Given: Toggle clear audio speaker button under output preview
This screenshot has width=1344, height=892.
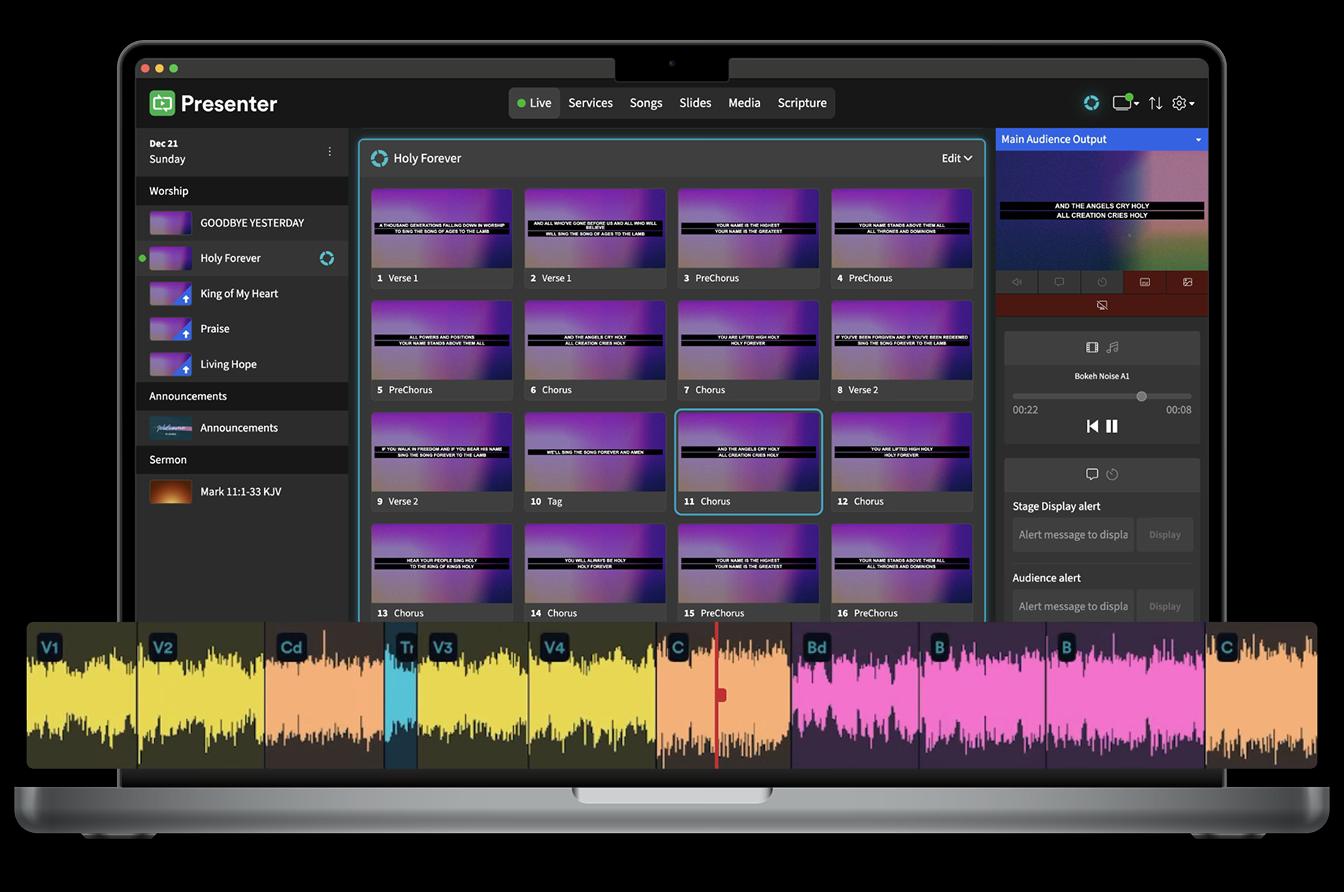Looking at the screenshot, I should click(x=1017, y=282).
